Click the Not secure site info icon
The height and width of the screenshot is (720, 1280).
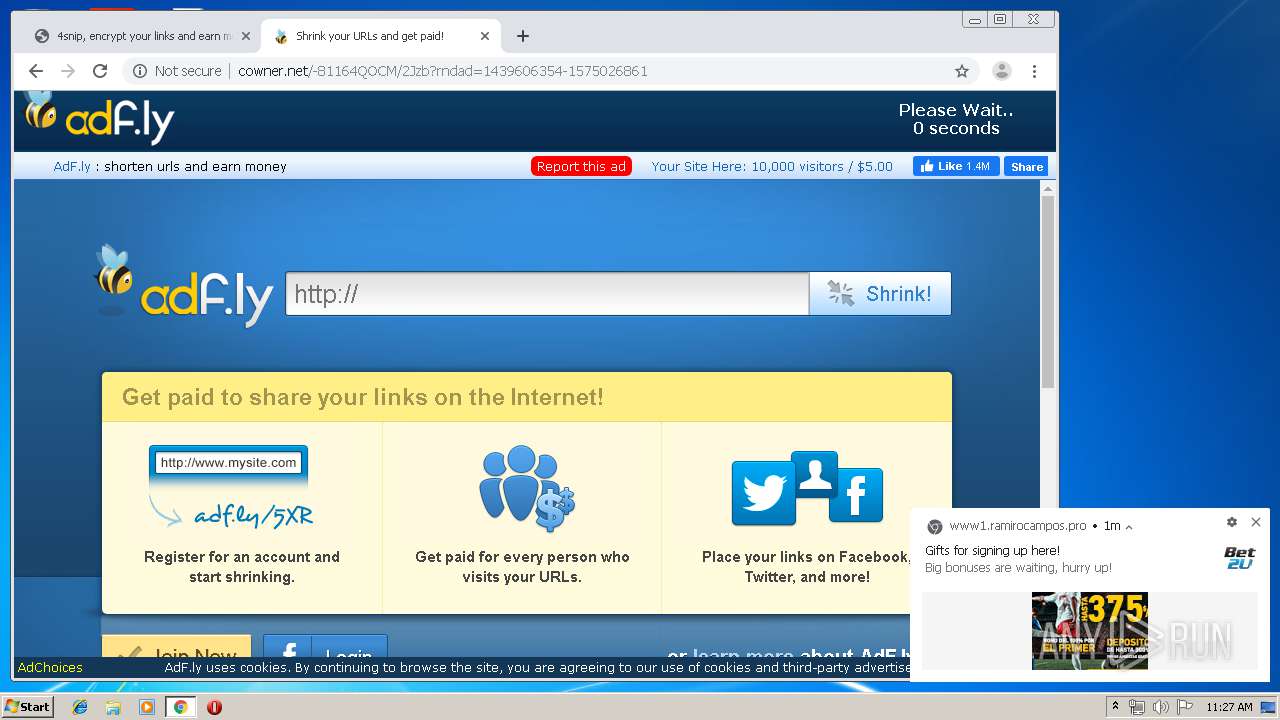click(x=140, y=71)
